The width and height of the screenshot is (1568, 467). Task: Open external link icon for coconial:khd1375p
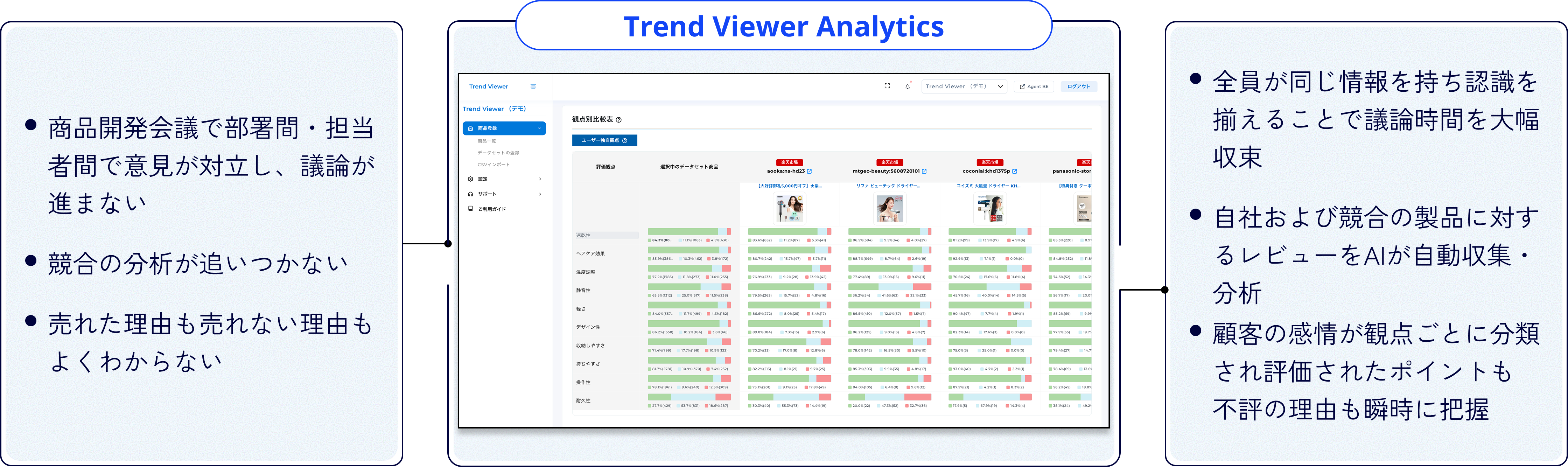click(x=1014, y=172)
